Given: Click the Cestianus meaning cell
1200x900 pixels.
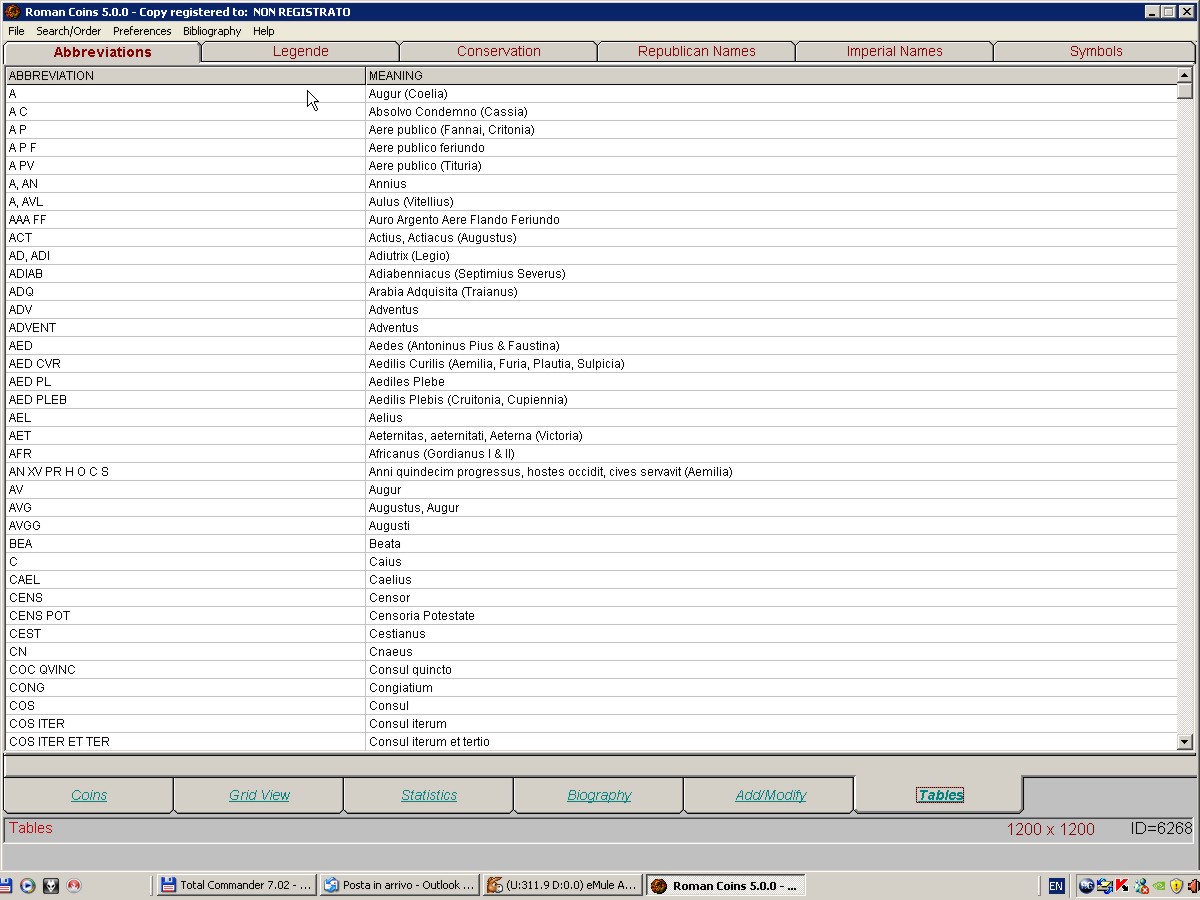Looking at the screenshot, I should coord(771,634).
